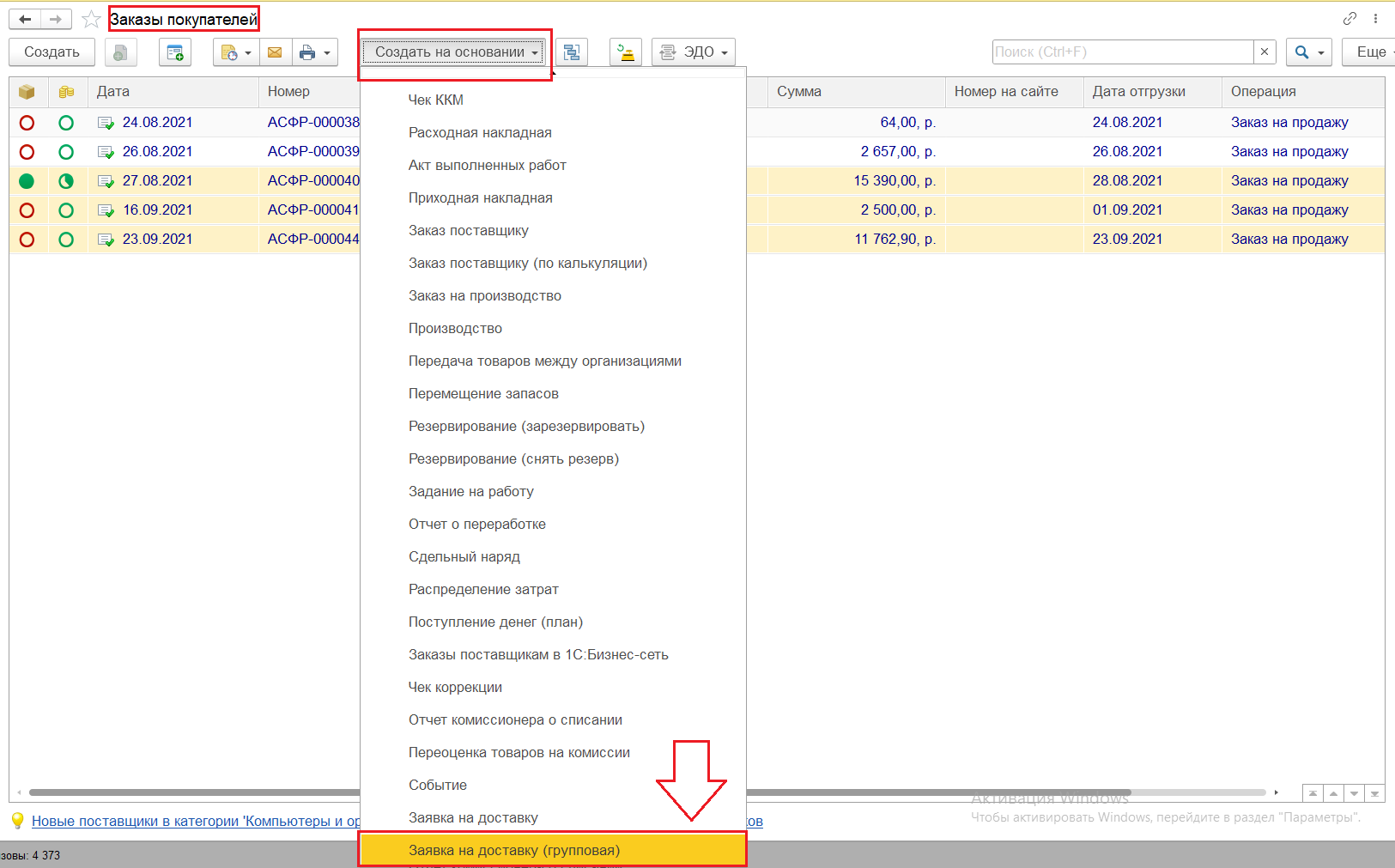Screen dimensions: 1395x868
Task: Choose Резервирование (снять резерв) menu item
Action: tap(553, 459)
